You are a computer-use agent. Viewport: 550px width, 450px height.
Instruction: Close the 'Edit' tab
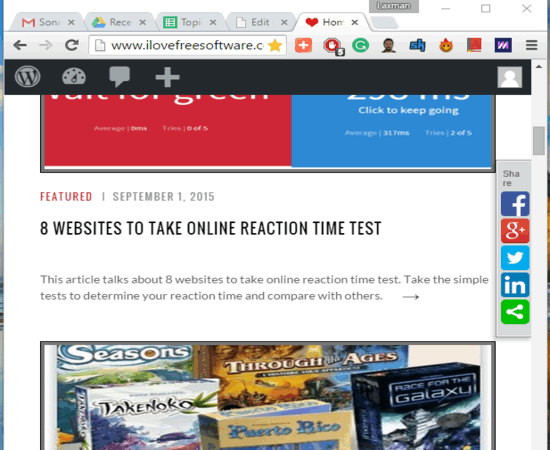(284, 22)
